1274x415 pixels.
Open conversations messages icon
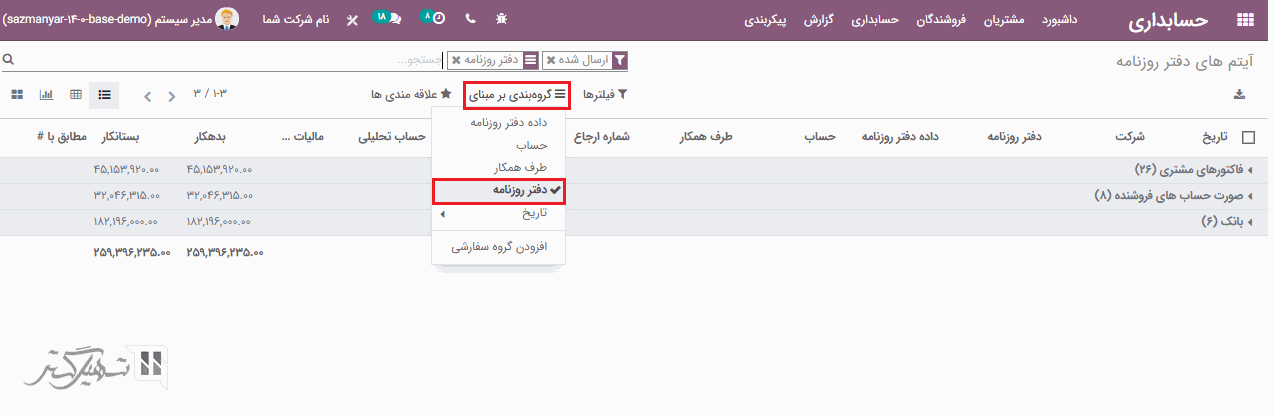coord(389,19)
